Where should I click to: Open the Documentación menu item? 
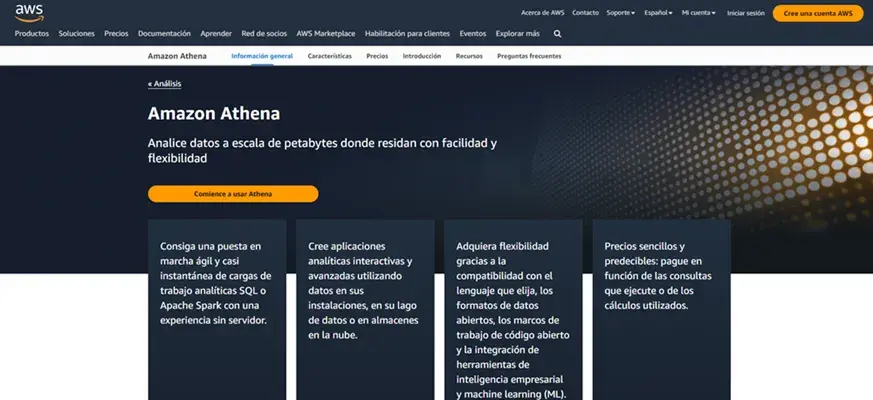164,33
